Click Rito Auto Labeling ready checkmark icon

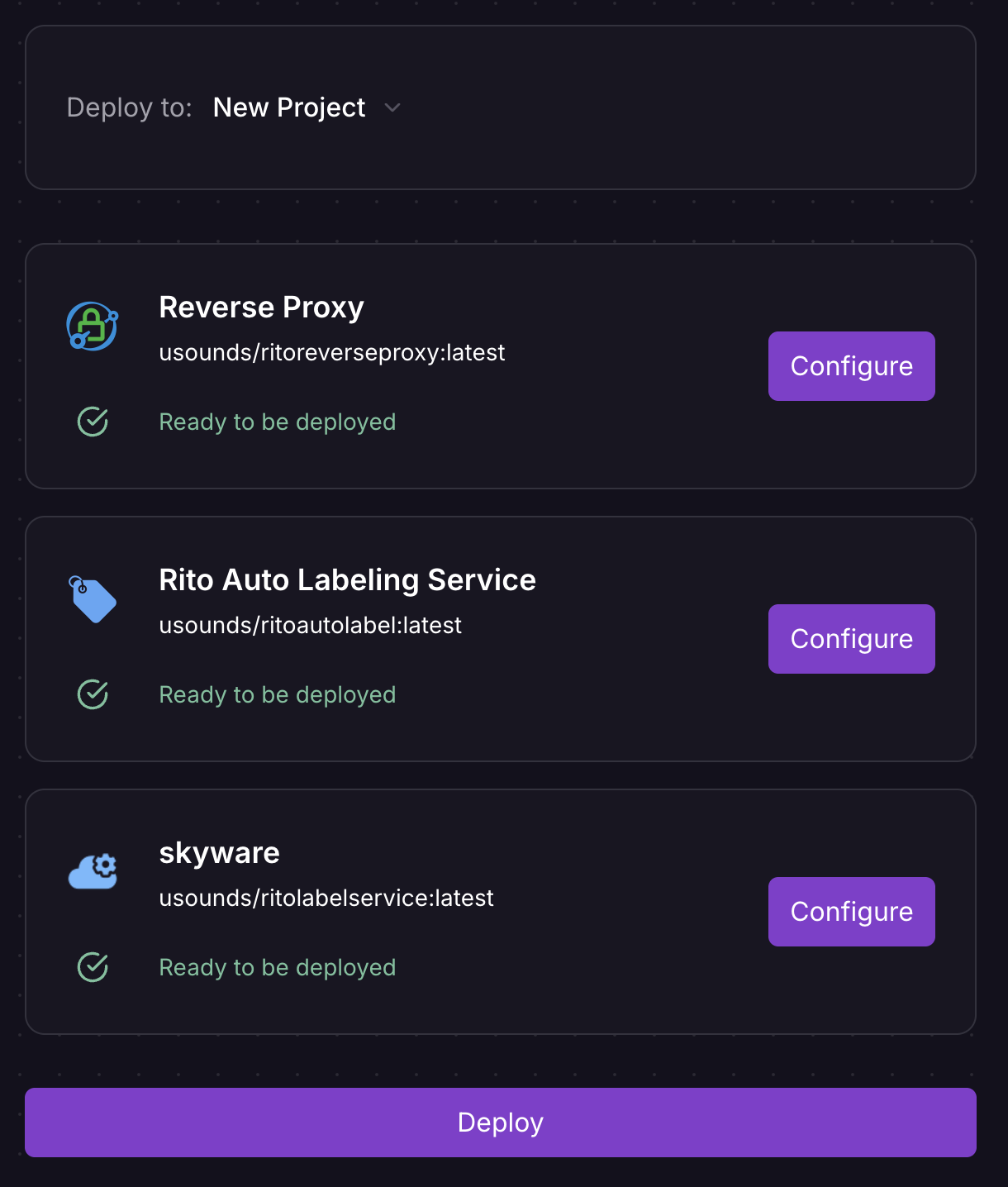[x=93, y=694]
